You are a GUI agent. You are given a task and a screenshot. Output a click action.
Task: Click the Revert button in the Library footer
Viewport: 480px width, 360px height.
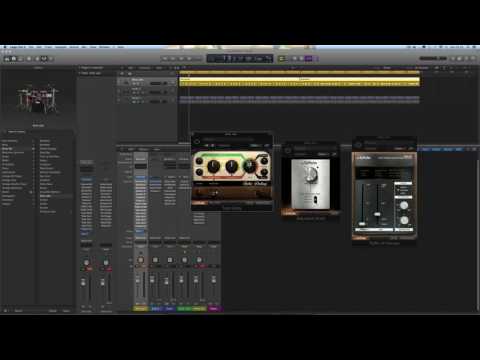pos(19,311)
